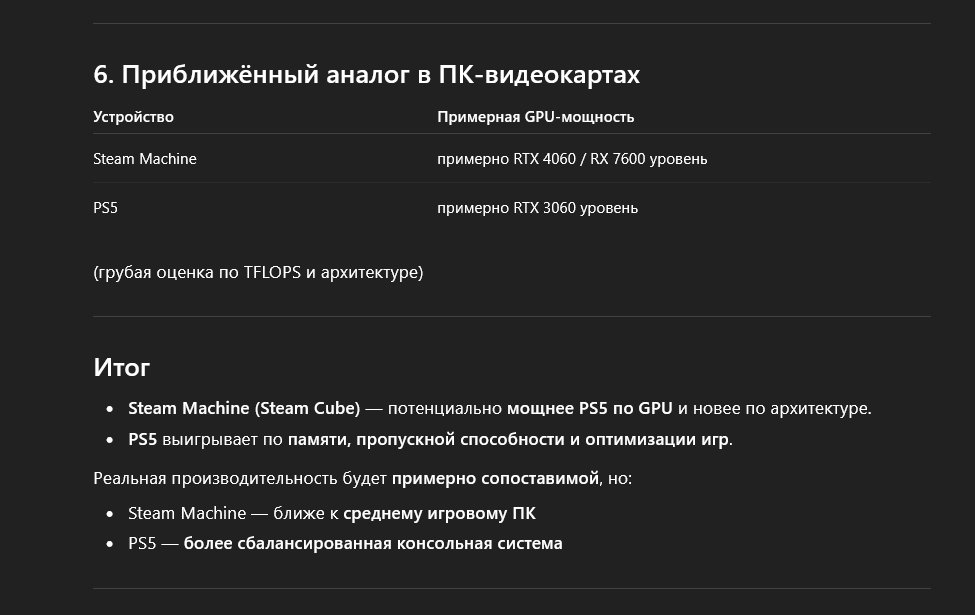Viewport: 975px width, 615px height.
Task: Click bold text 'мощнее PS5 по GPU'
Action: [589, 409]
